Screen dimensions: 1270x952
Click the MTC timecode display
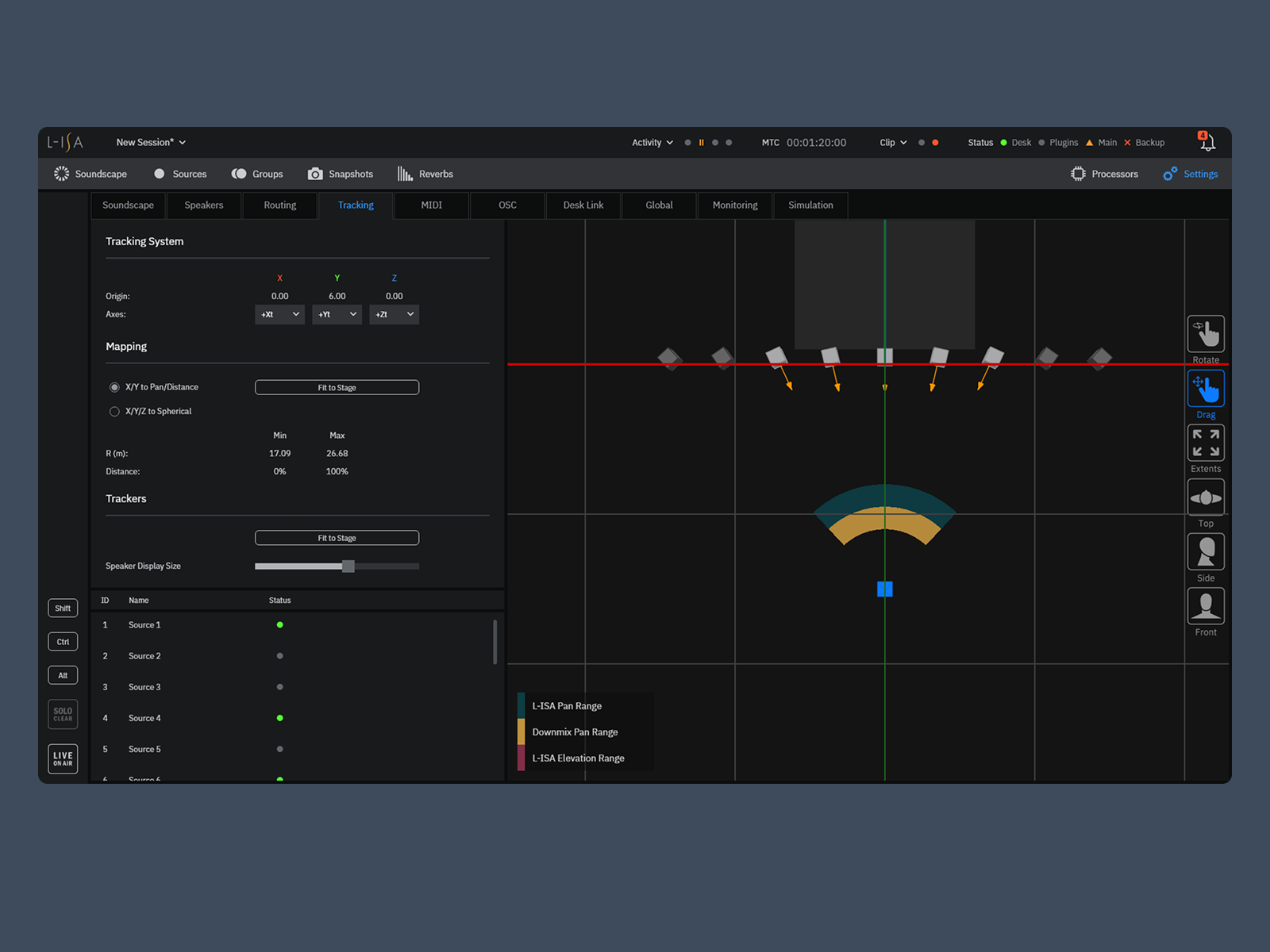coord(816,143)
